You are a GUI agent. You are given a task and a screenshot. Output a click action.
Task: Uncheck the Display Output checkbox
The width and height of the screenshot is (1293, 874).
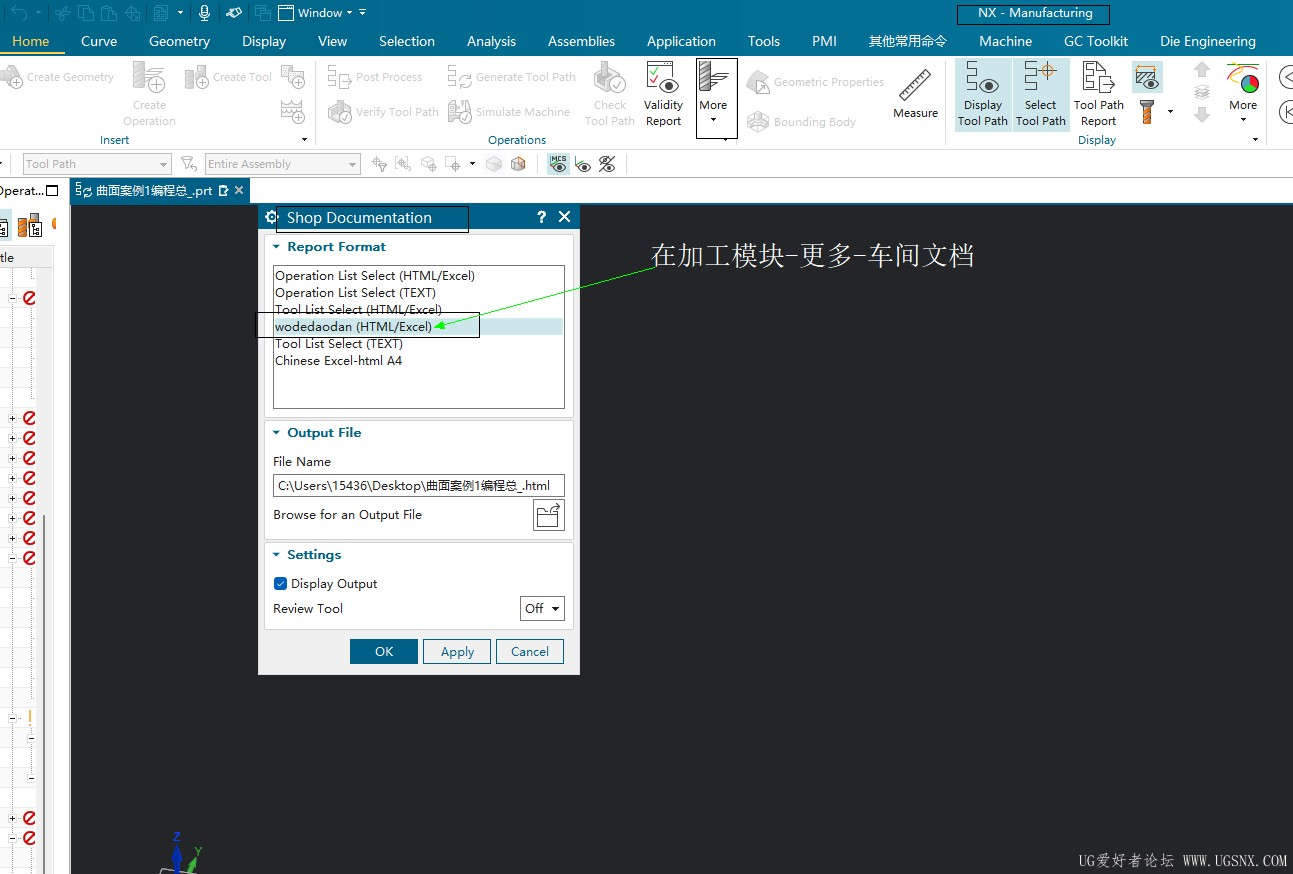tap(281, 584)
